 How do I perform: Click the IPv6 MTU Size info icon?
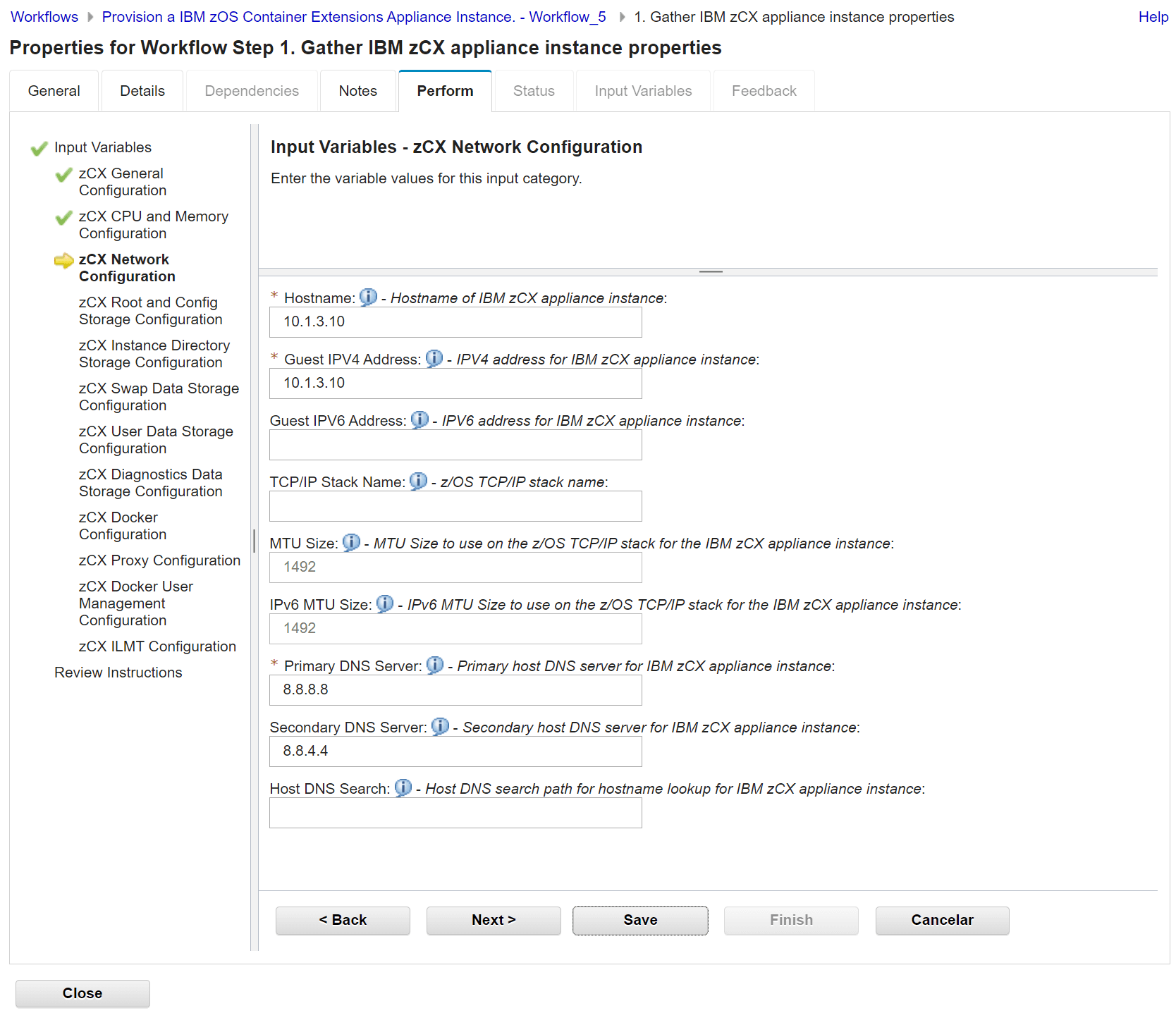[x=385, y=604]
